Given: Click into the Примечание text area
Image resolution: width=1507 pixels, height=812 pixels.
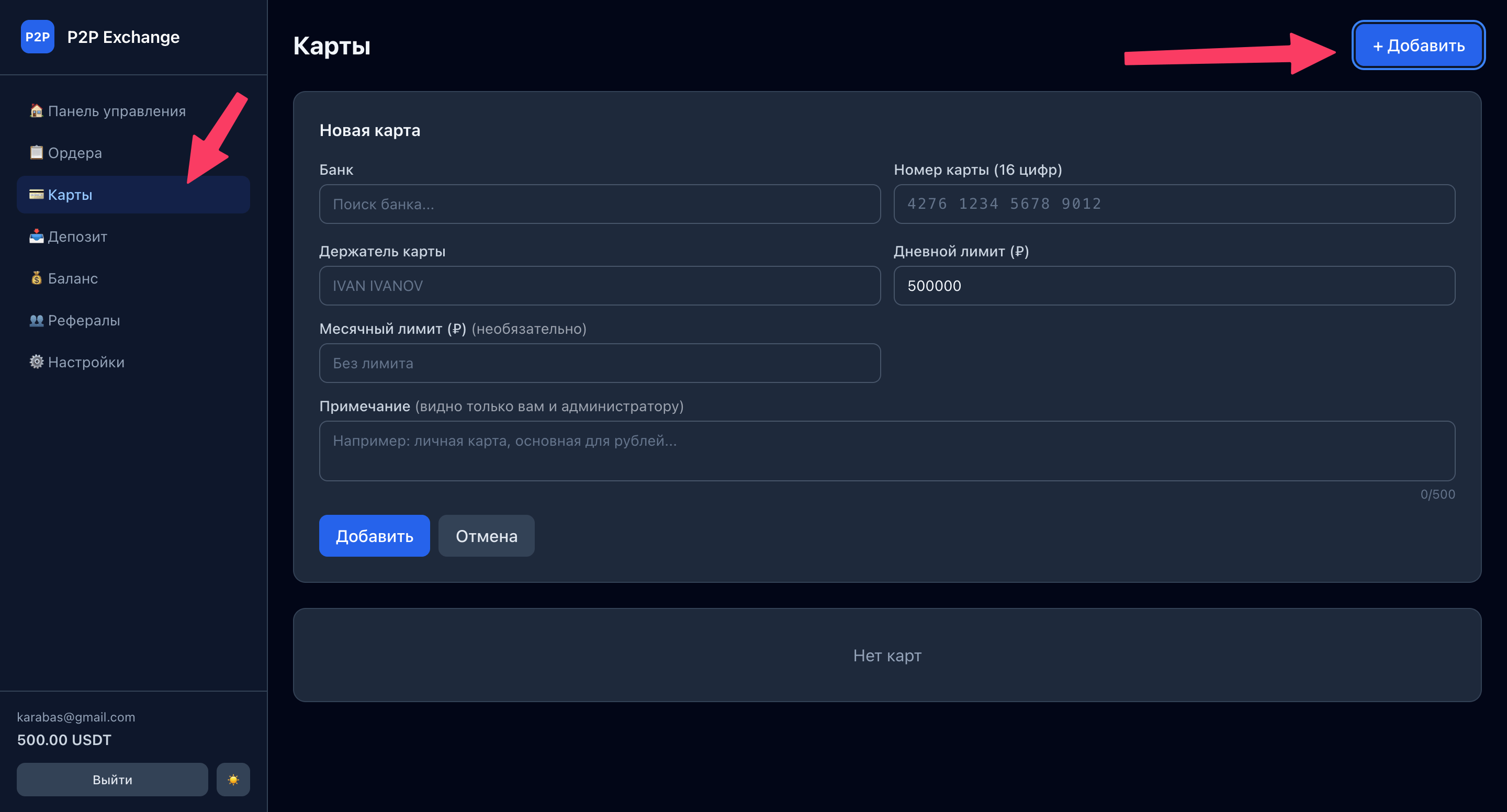Looking at the screenshot, I should [886, 450].
